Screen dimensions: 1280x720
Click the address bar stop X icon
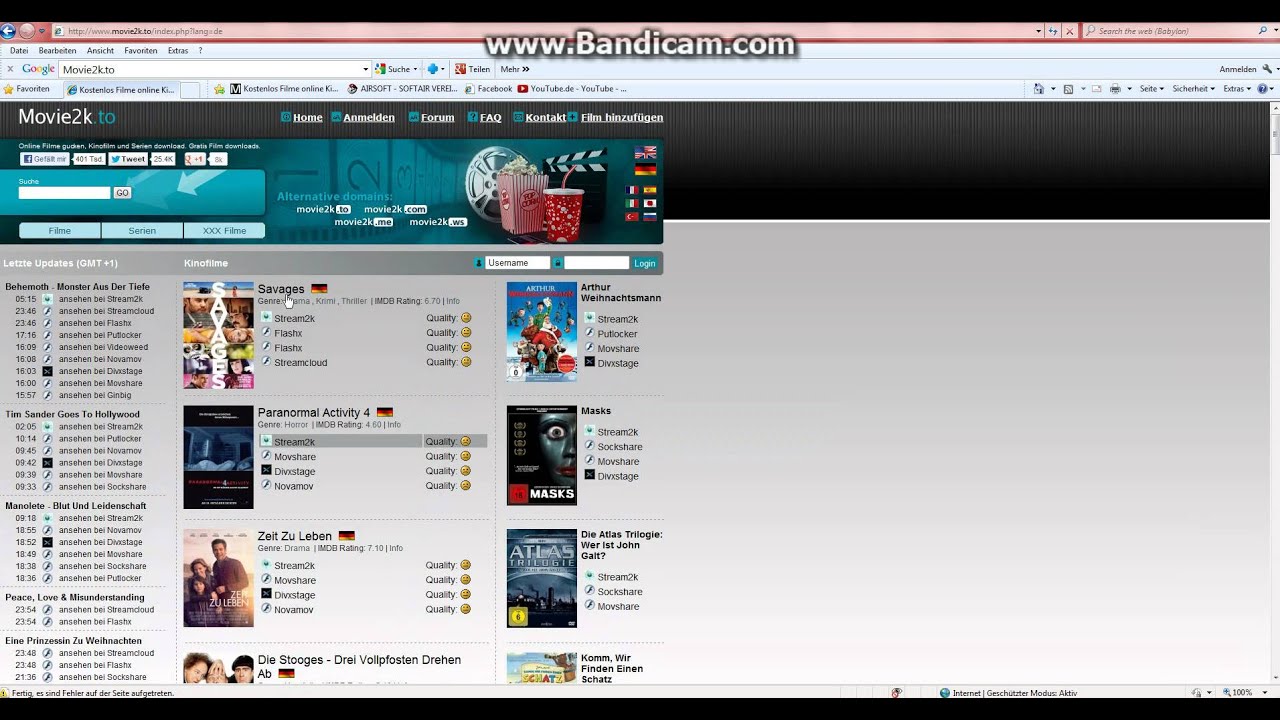click(x=1069, y=31)
